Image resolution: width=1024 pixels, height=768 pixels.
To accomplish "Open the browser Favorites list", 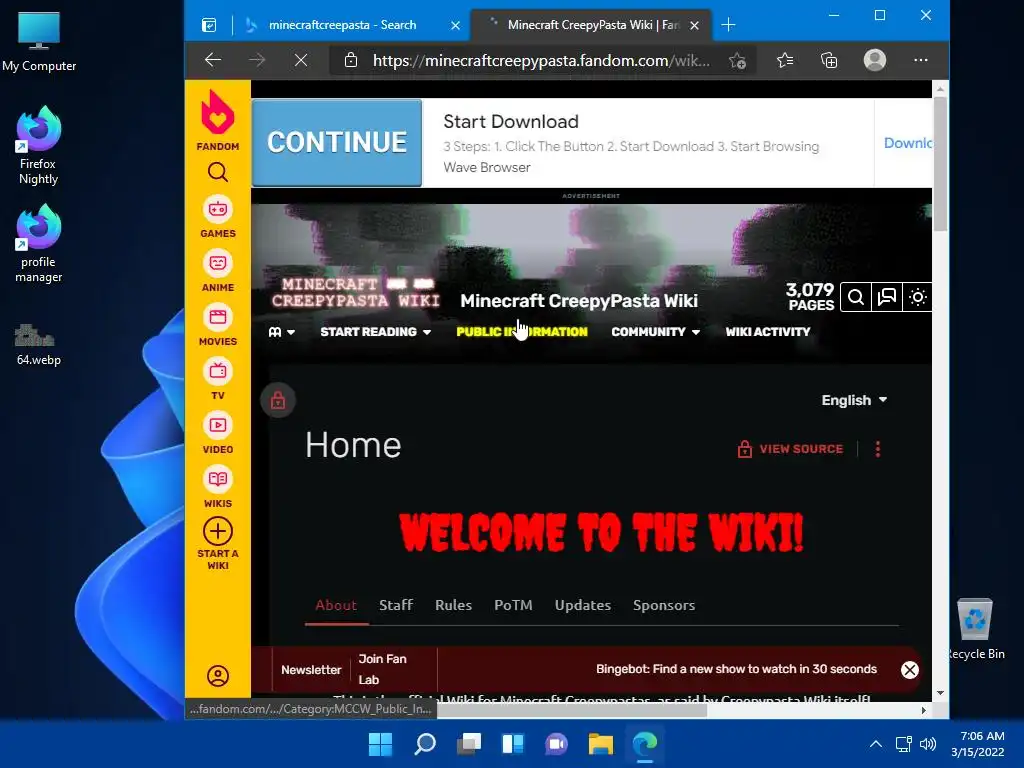I will pyautogui.click(x=785, y=61).
